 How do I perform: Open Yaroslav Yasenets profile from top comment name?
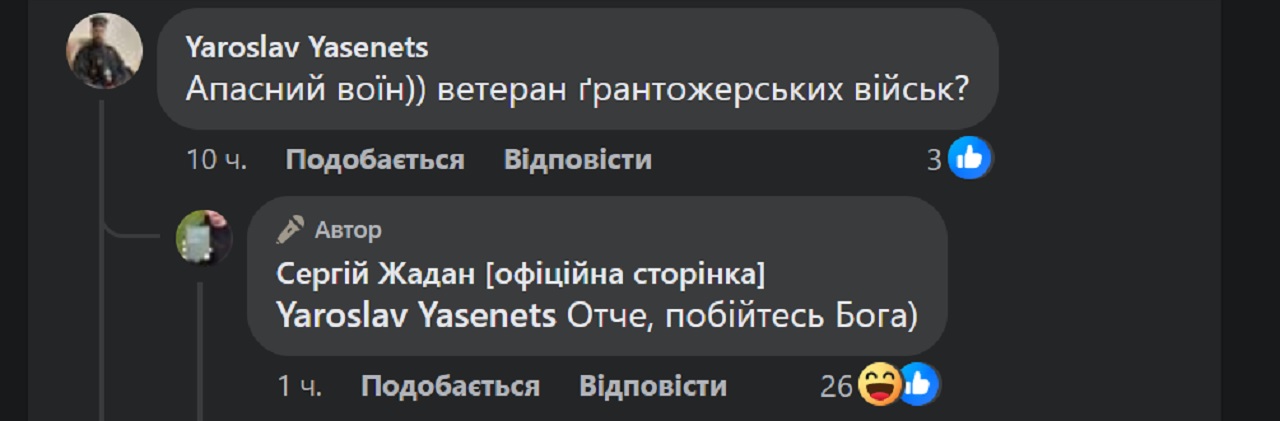tap(307, 47)
